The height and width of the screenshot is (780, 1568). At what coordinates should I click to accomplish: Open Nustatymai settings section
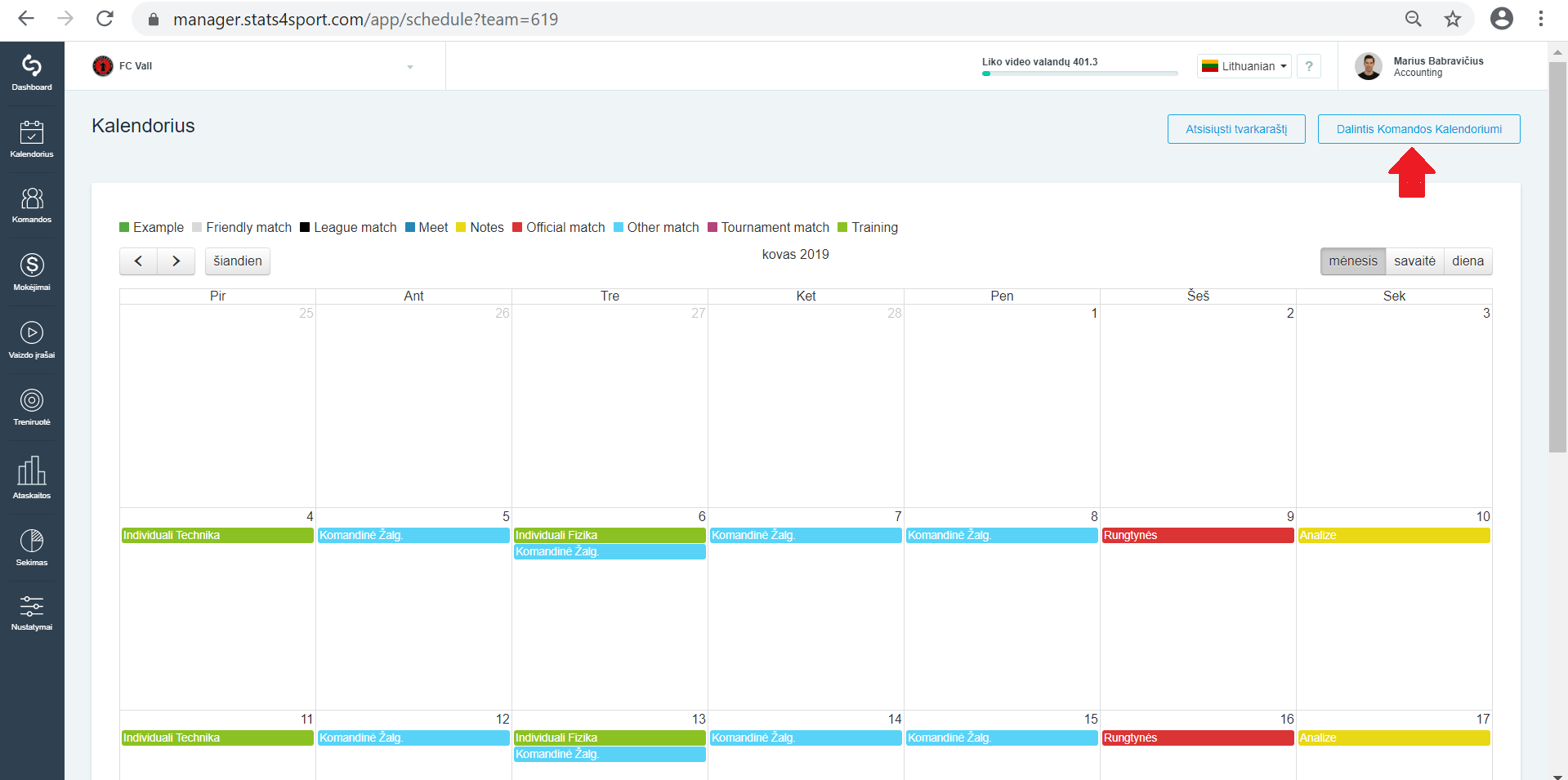click(x=32, y=613)
